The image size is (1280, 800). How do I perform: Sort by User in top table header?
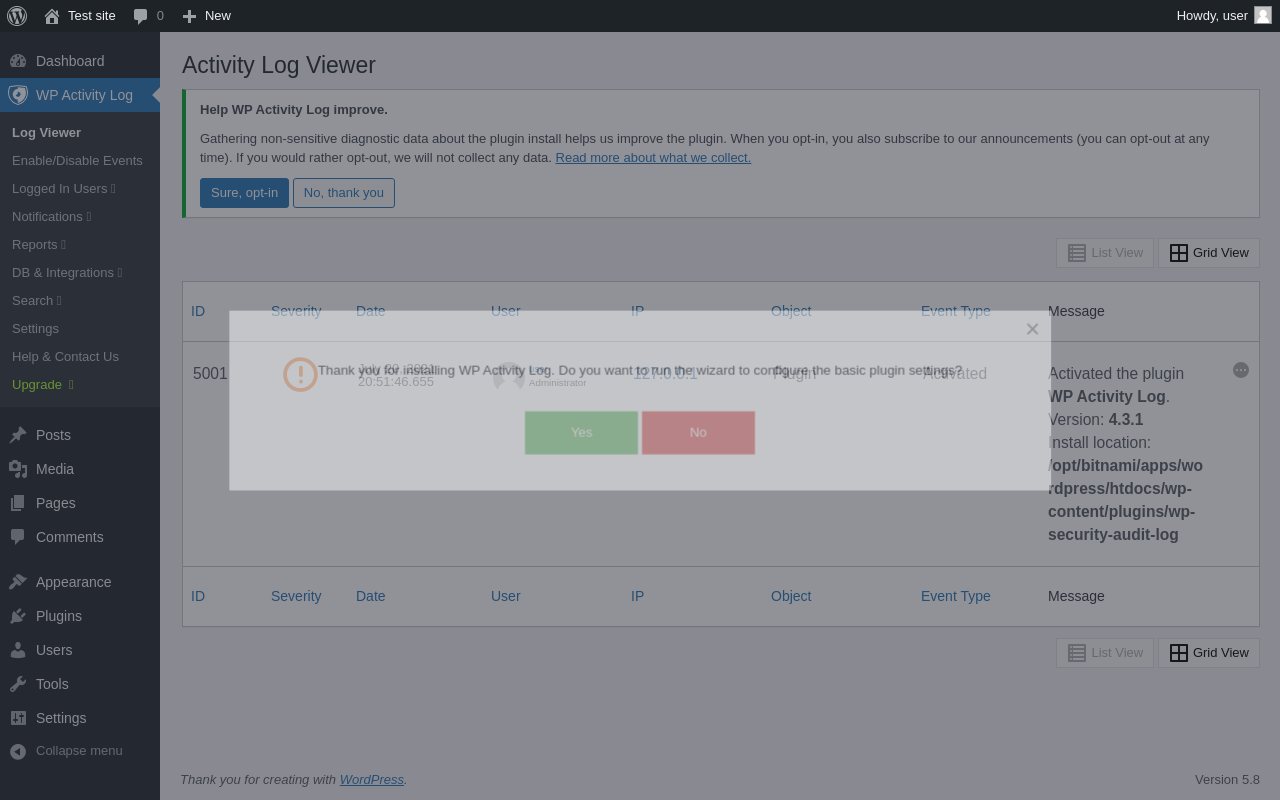click(505, 311)
